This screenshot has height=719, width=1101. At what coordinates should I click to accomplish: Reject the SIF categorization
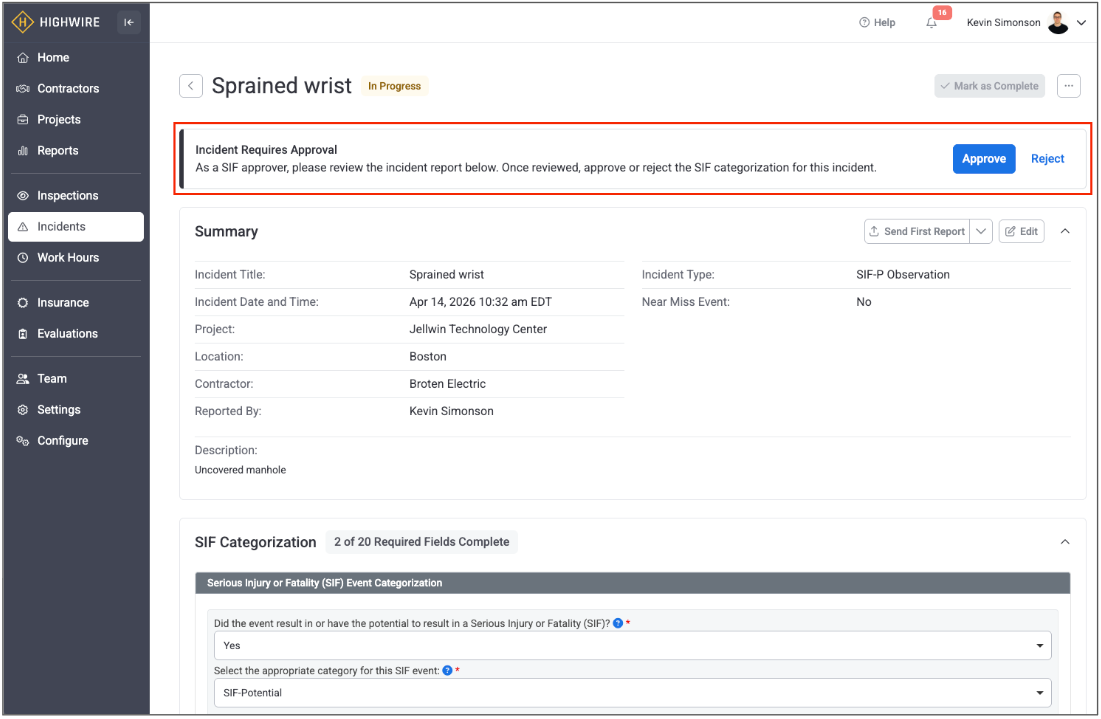click(1047, 159)
